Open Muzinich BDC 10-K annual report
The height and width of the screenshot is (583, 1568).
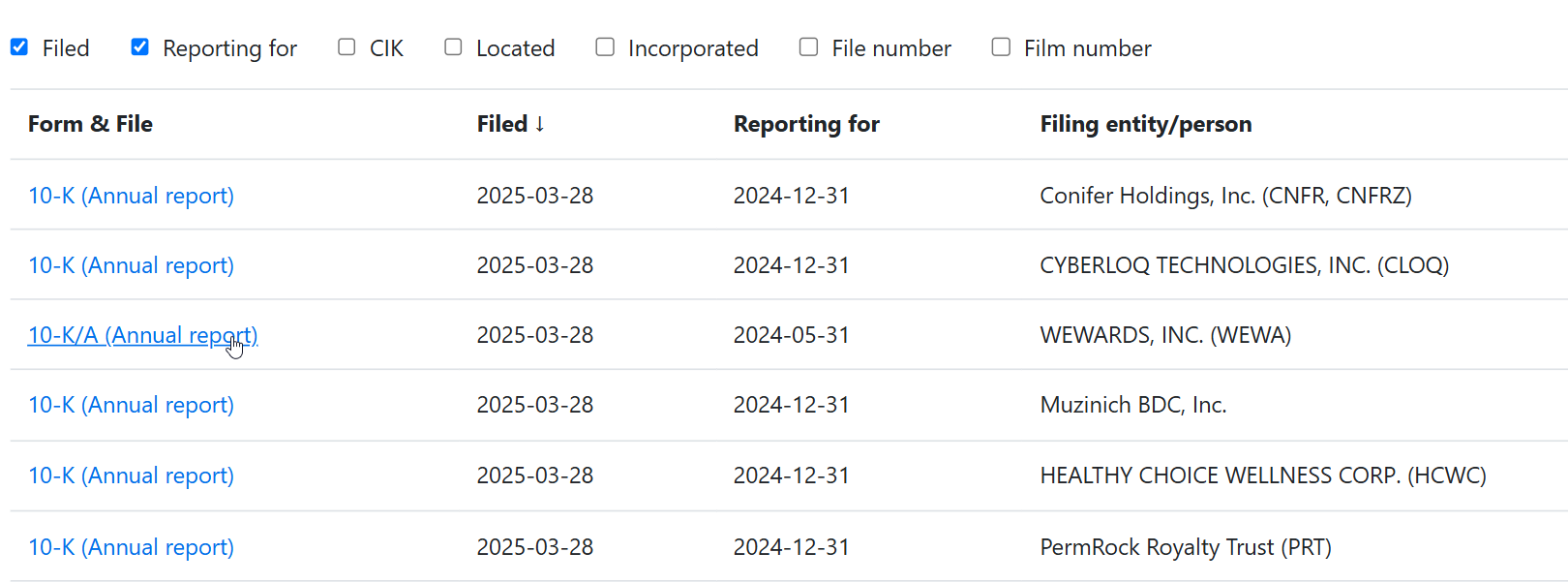click(x=131, y=405)
